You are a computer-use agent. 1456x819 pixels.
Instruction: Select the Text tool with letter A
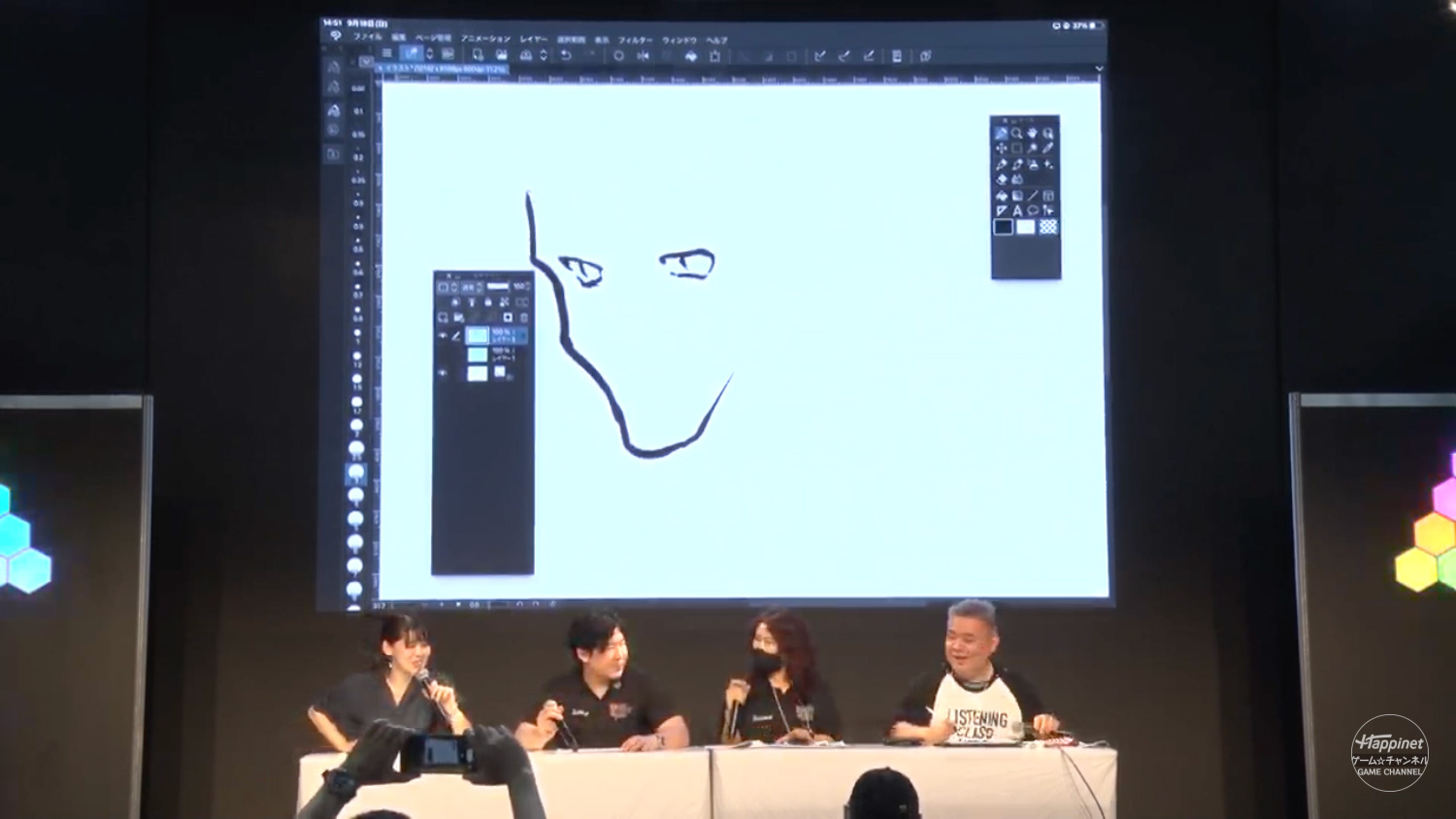pos(1017,211)
